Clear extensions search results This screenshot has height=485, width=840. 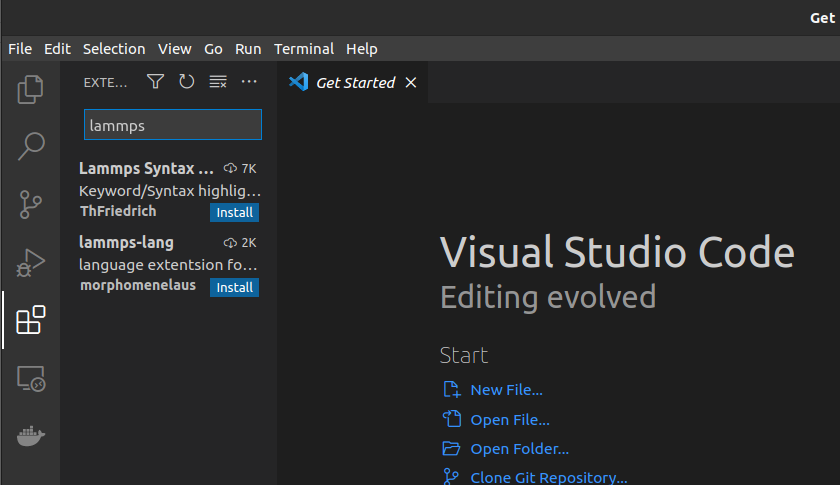(218, 82)
